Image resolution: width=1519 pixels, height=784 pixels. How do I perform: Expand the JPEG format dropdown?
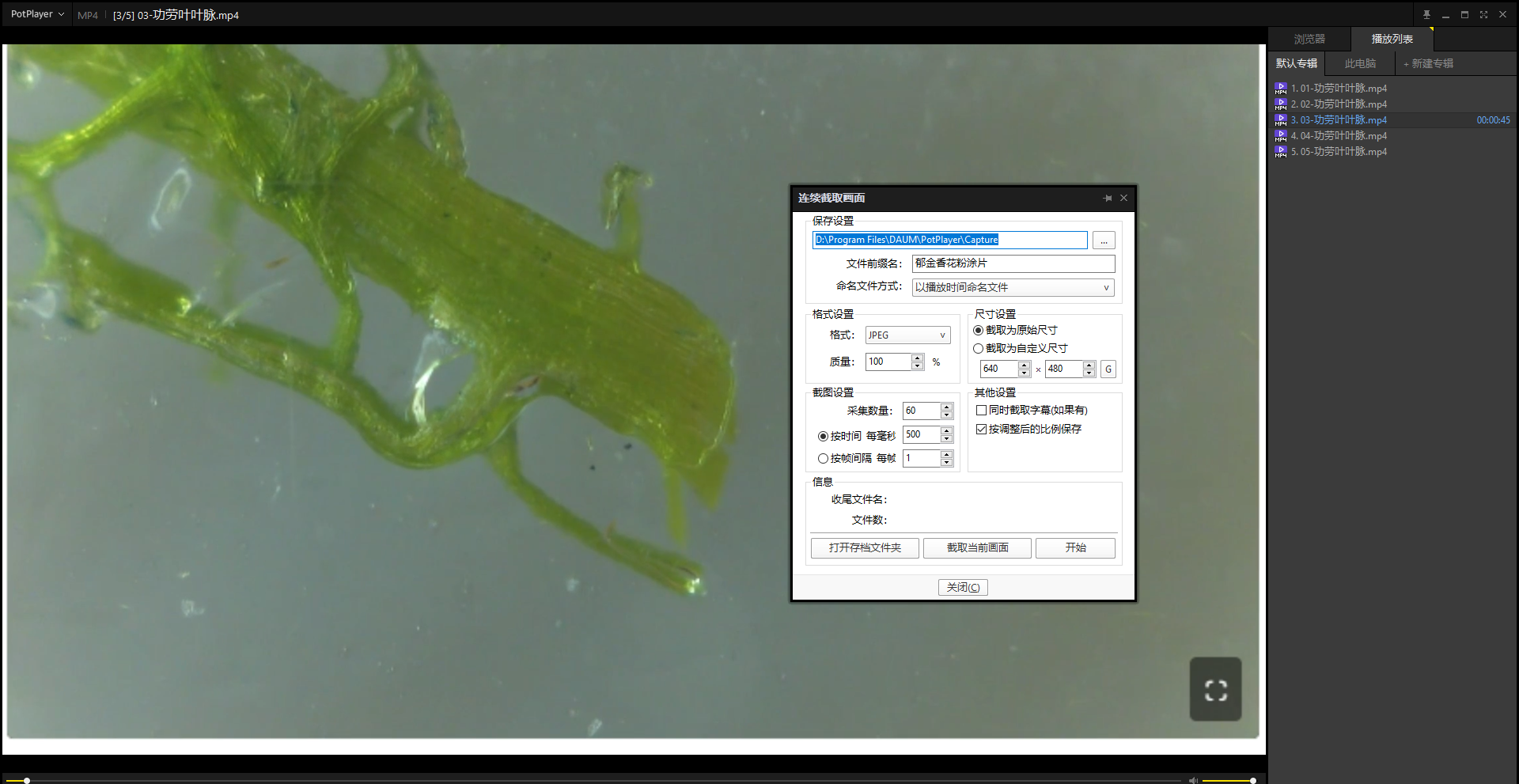point(907,335)
